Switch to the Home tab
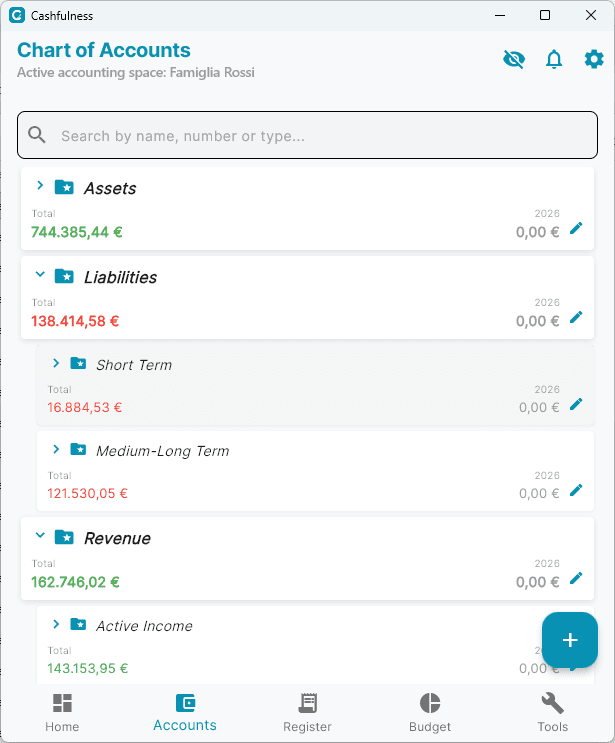The width and height of the screenshot is (615, 743). (62, 712)
